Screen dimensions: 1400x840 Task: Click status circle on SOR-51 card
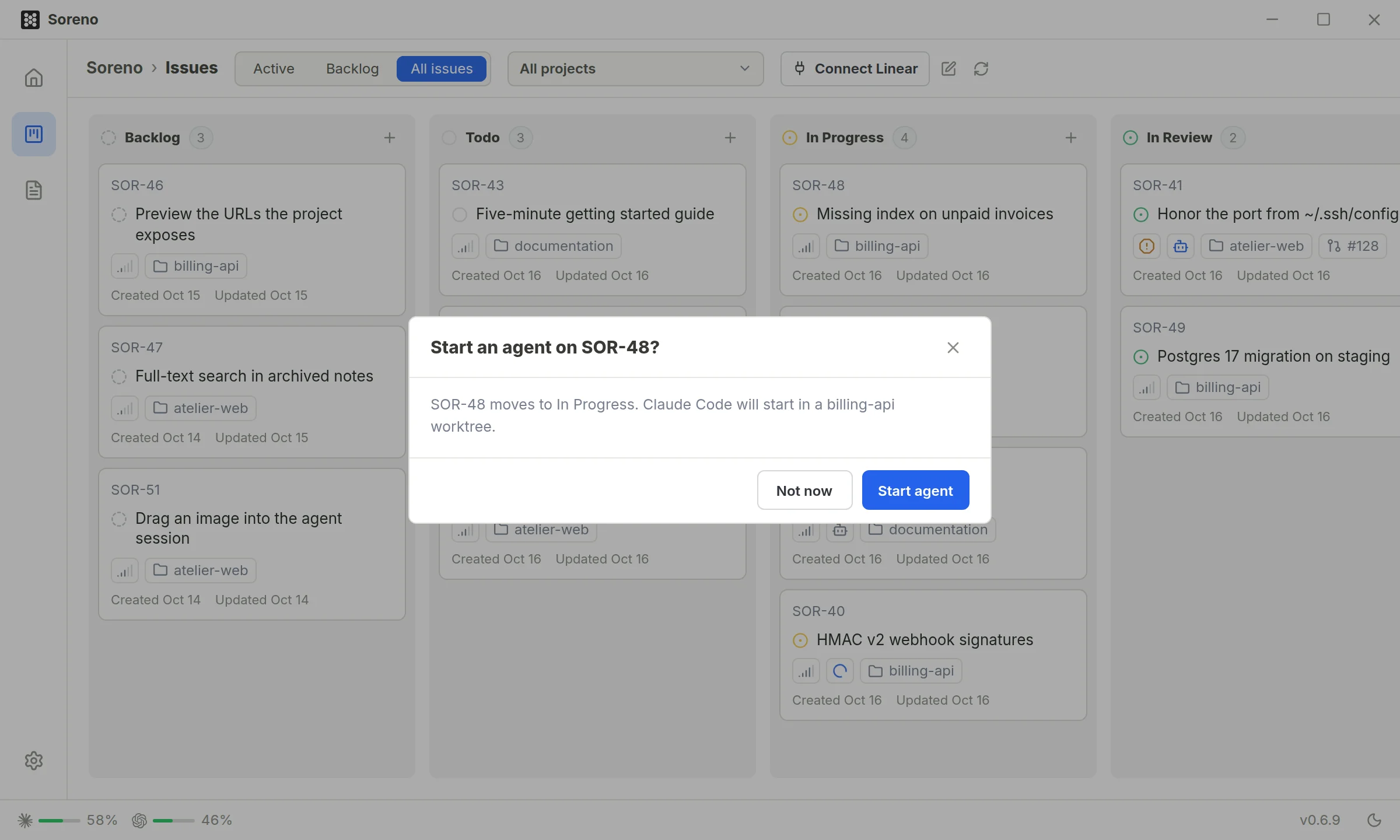click(x=119, y=519)
